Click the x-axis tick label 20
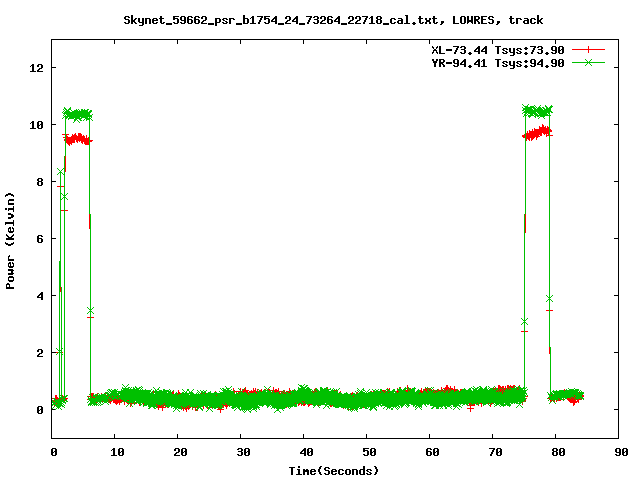 (x=180, y=452)
